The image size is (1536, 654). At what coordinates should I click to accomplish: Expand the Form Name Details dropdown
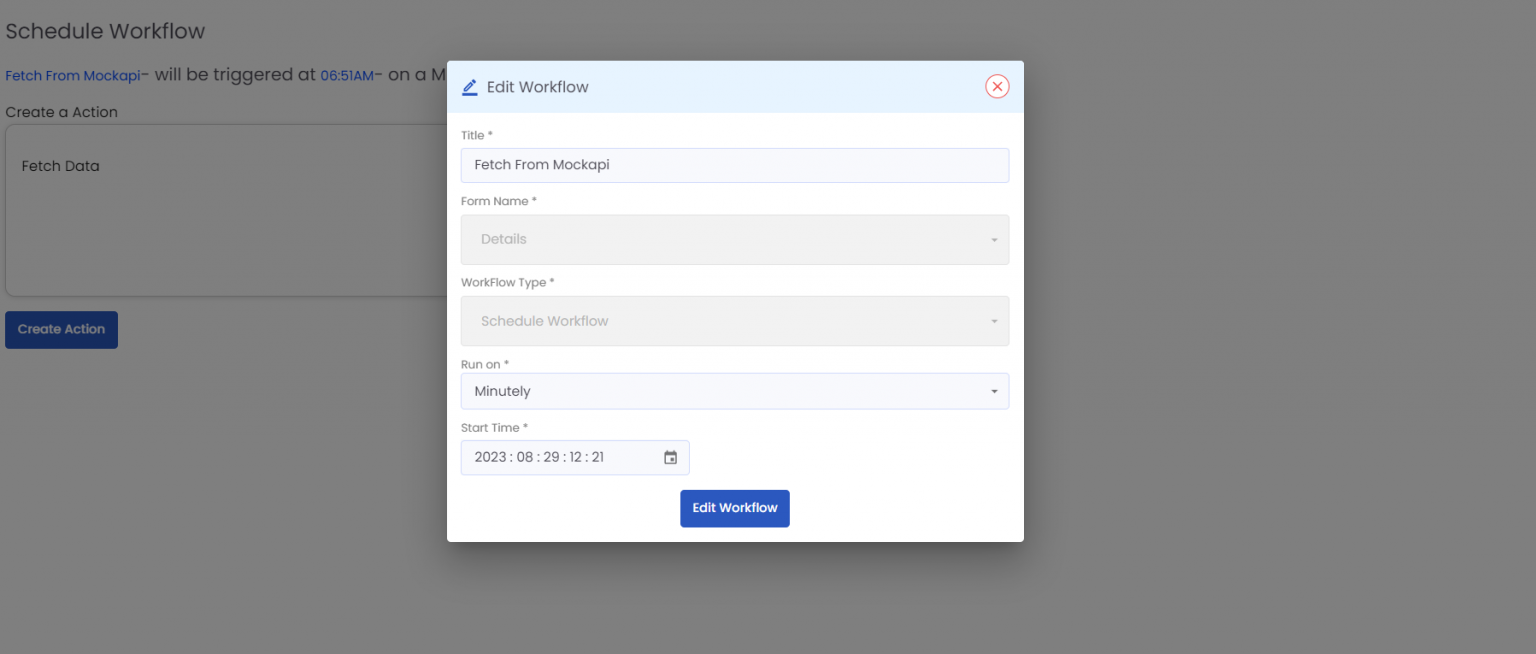[735, 239]
